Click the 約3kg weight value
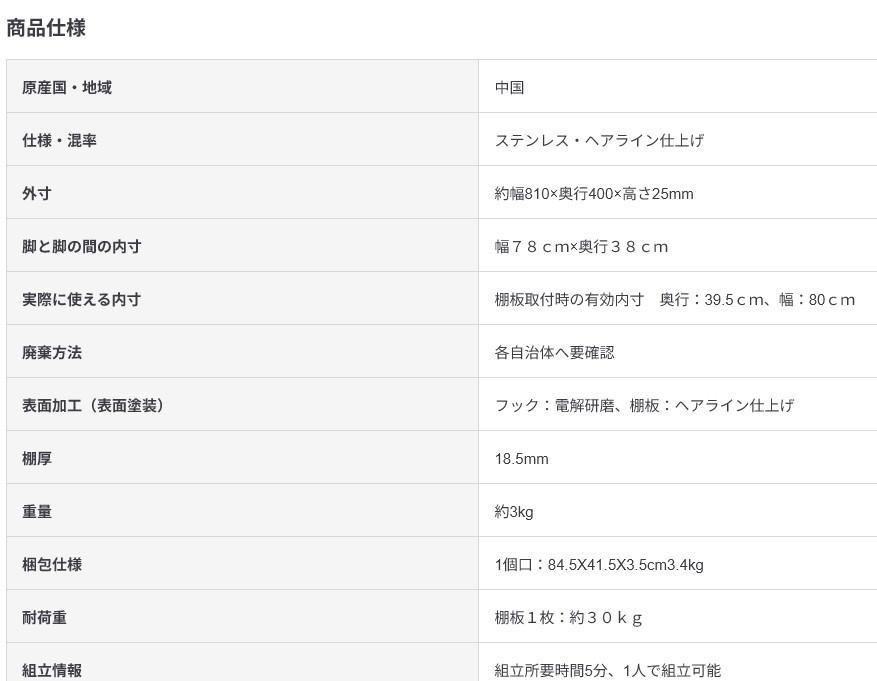 click(514, 512)
